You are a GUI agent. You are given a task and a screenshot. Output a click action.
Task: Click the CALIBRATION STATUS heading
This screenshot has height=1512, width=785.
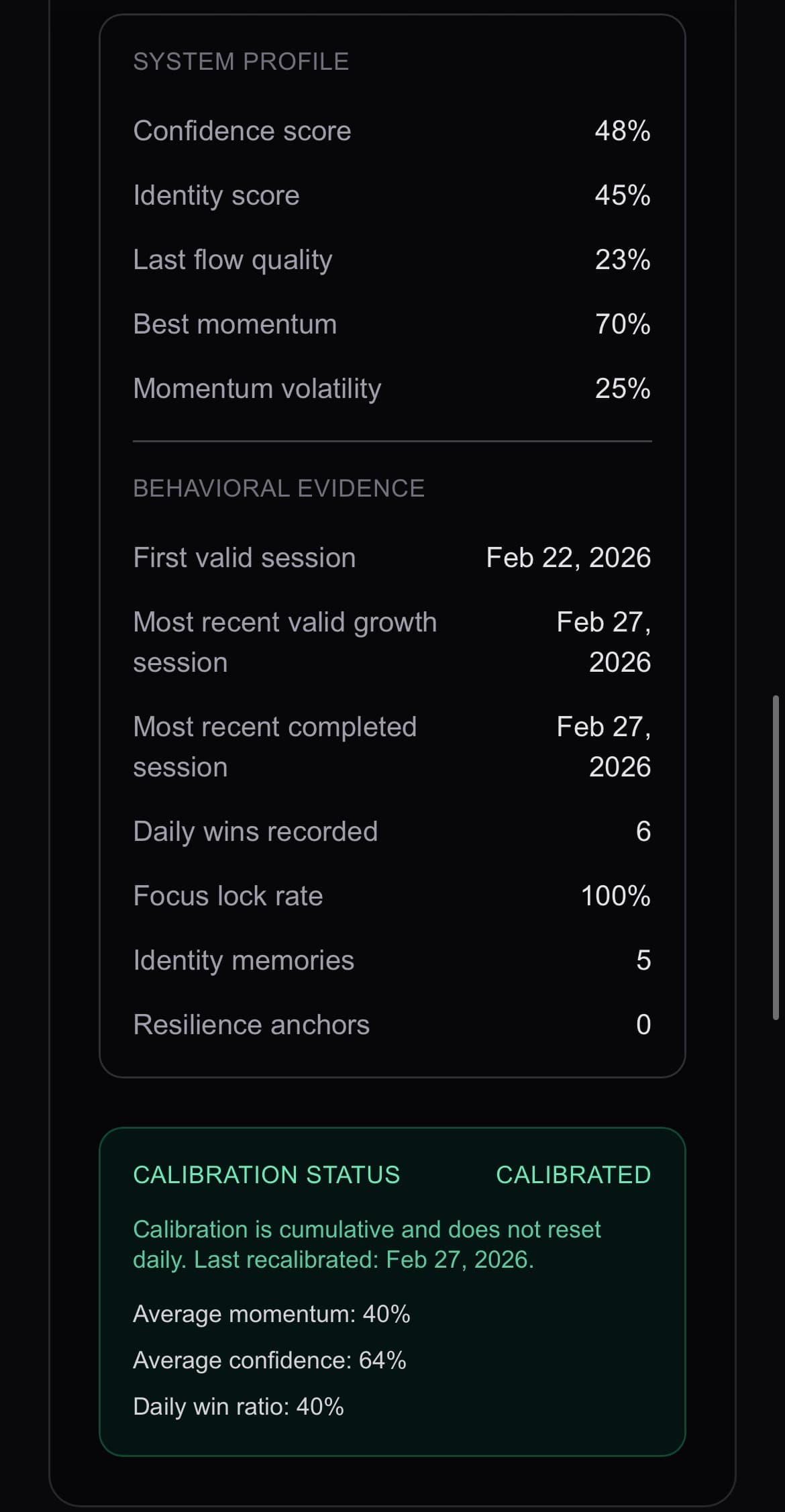point(266,1174)
